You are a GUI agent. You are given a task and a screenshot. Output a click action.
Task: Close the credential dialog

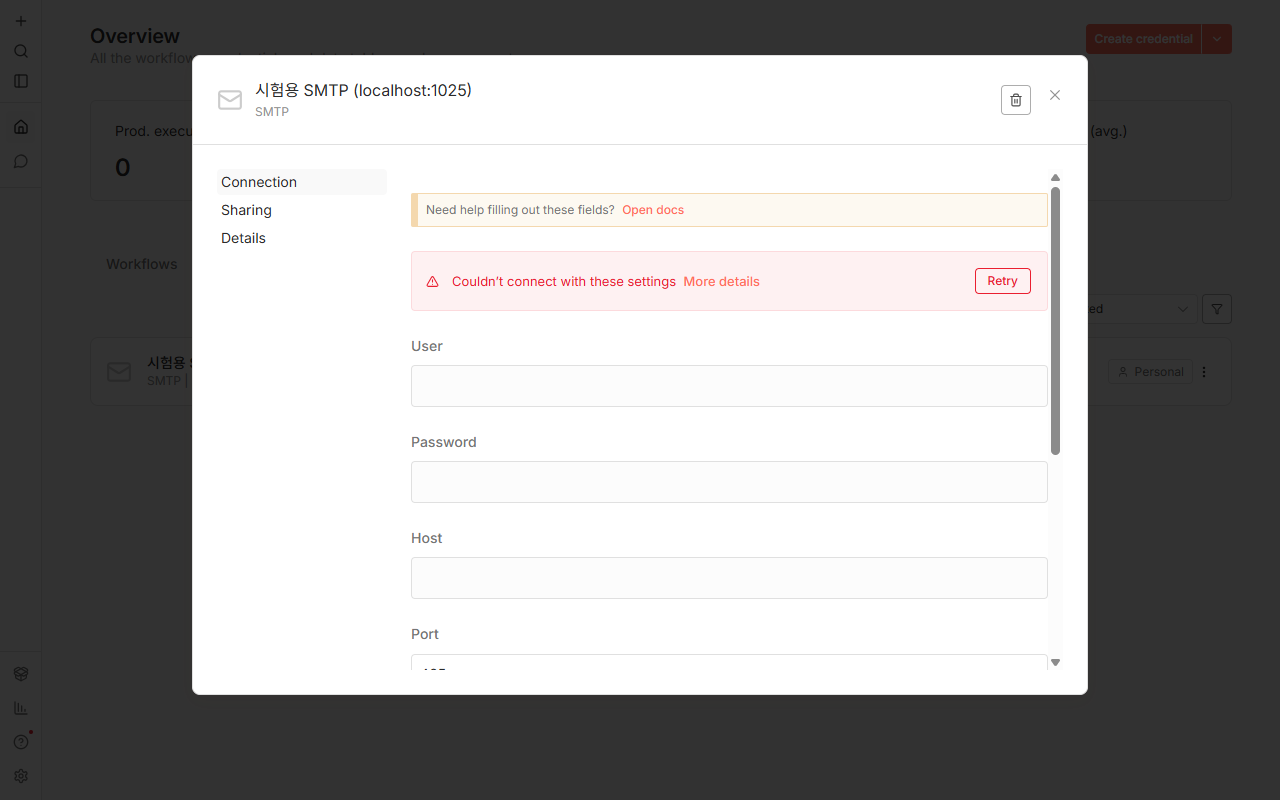(x=1055, y=95)
